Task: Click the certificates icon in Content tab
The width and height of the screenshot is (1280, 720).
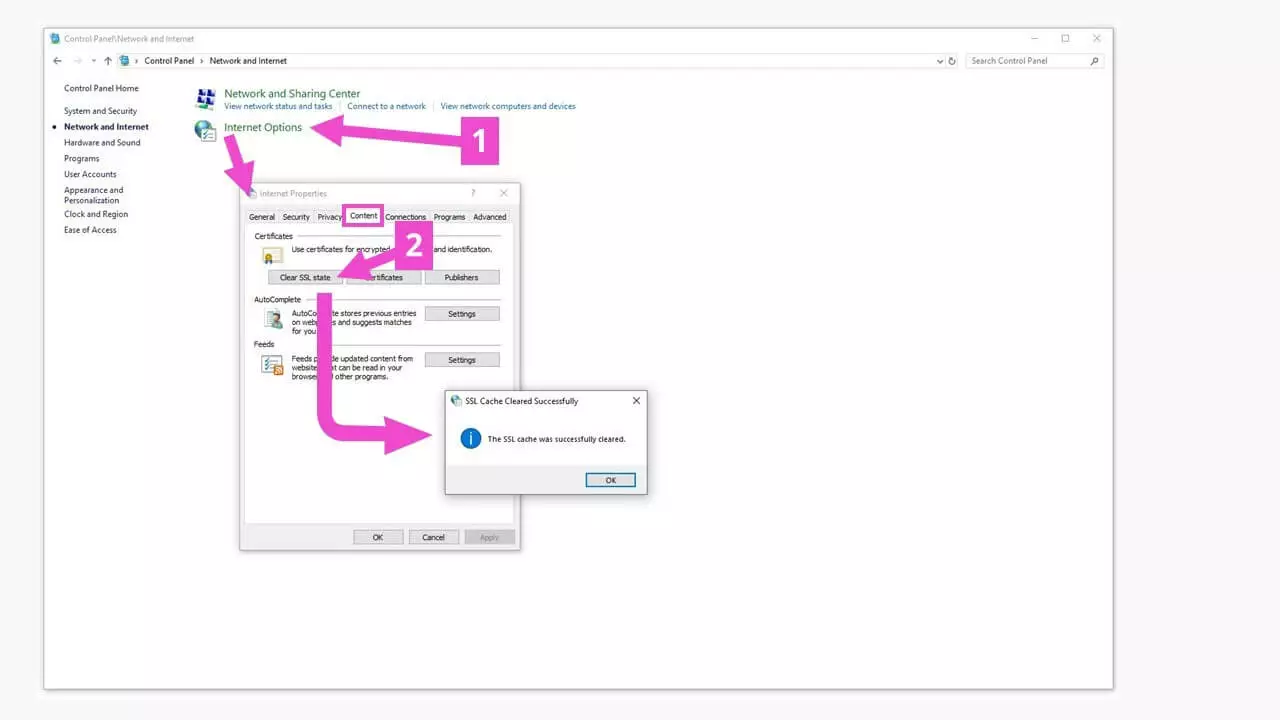Action: (272, 255)
